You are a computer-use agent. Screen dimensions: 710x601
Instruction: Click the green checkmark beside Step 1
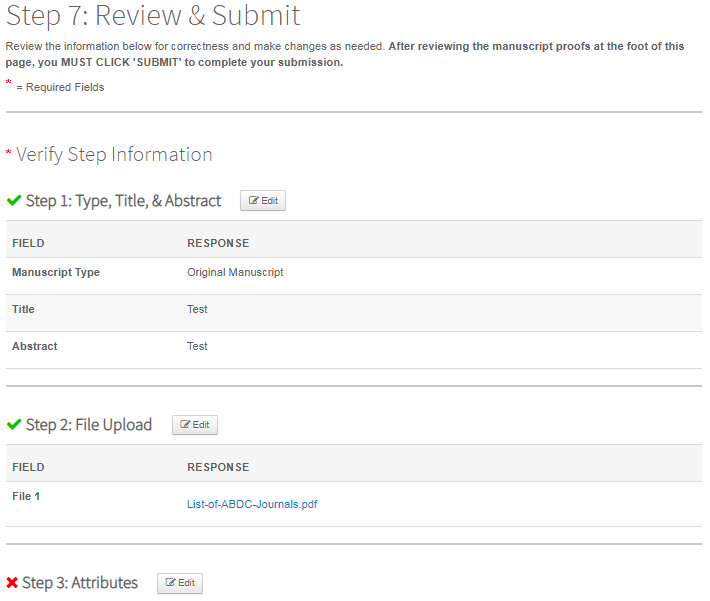tap(14, 201)
